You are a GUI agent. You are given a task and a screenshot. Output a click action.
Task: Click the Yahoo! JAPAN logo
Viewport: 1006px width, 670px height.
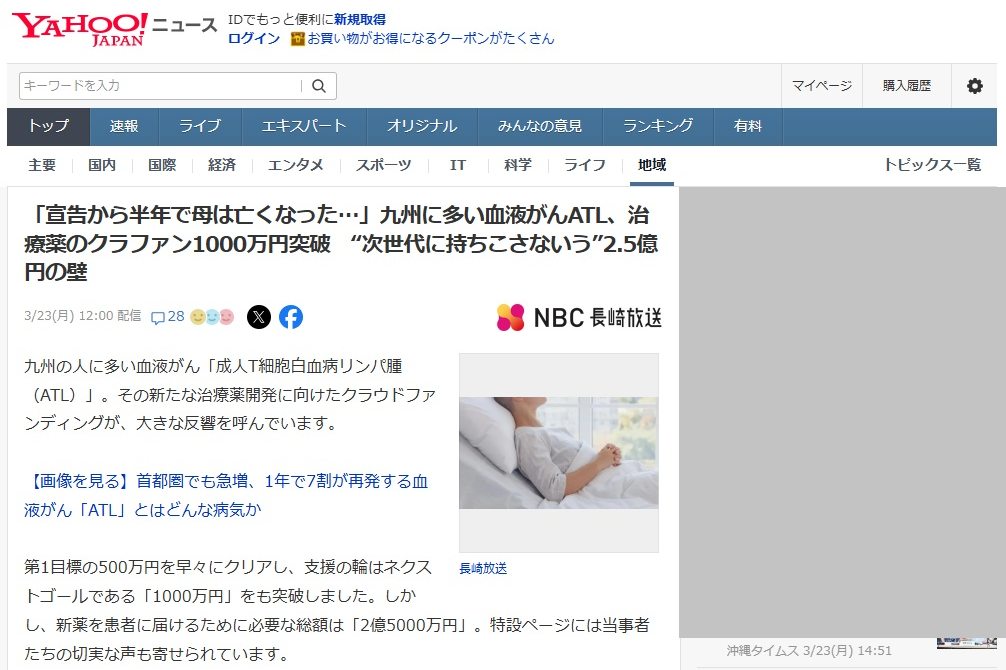80,29
